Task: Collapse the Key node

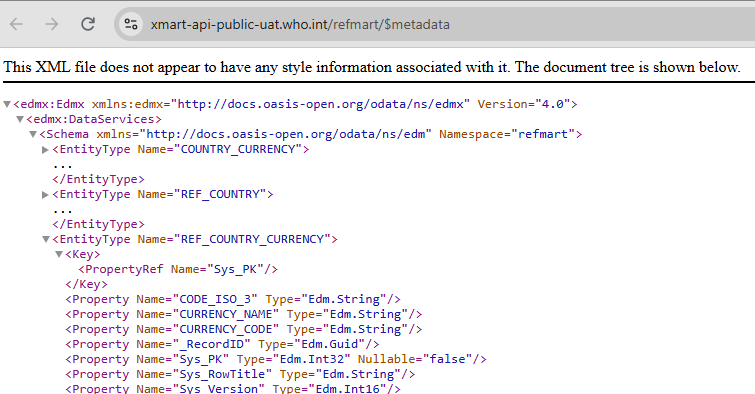Action: [59, 254]
